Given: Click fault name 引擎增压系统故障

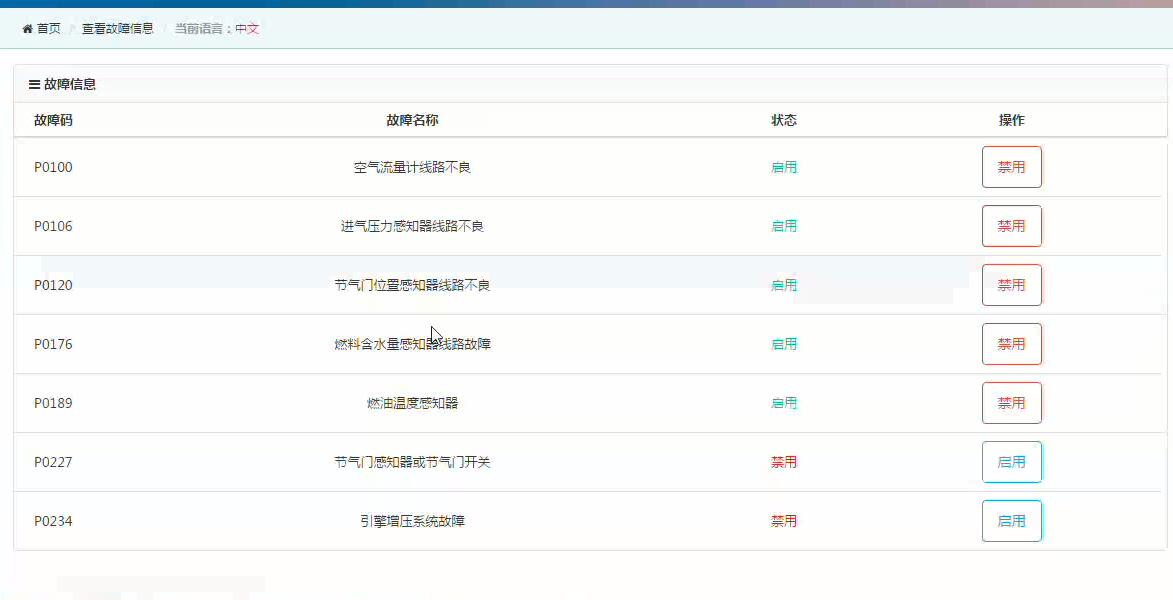Looking at the screenshot, I should click(x=412, y=521).
